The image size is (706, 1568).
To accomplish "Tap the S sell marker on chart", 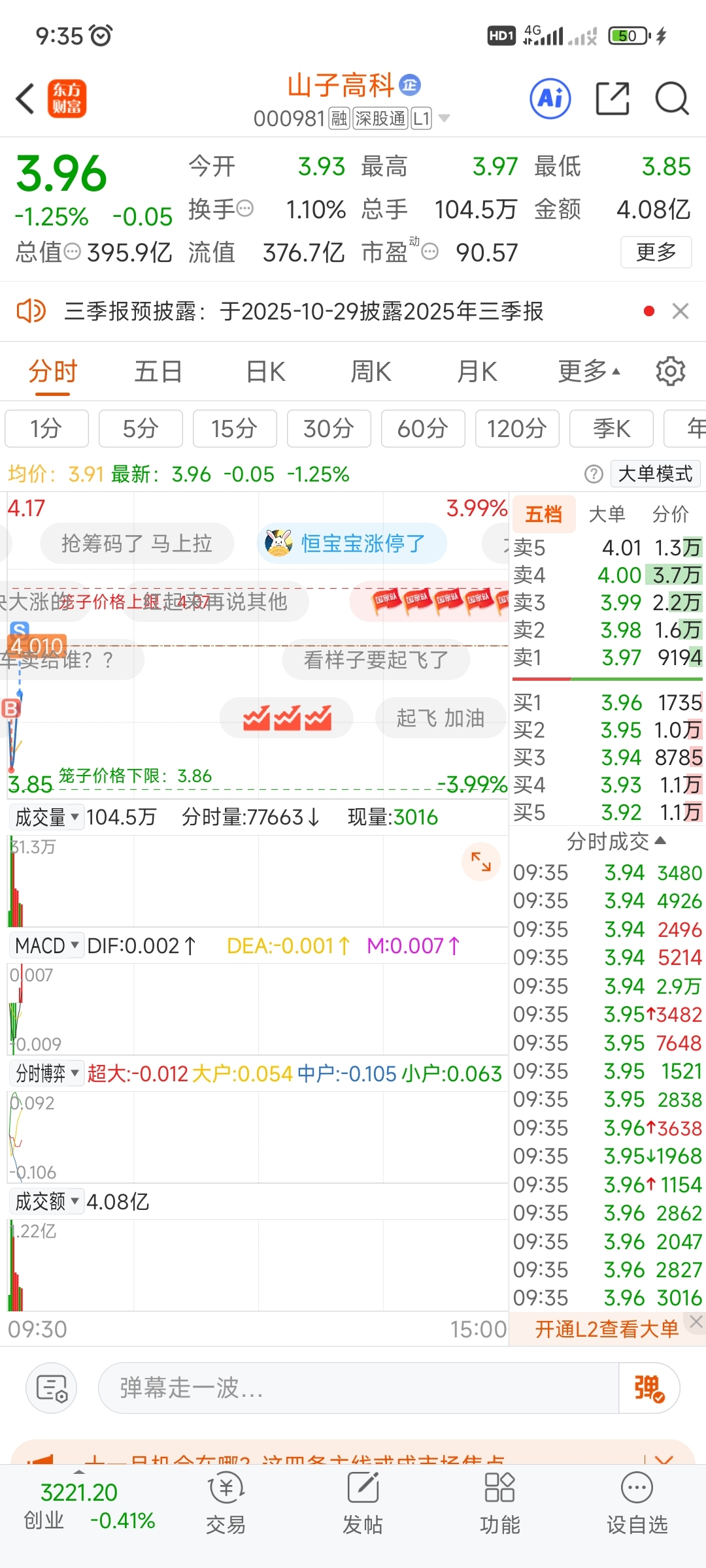I will tap(19, 630).
